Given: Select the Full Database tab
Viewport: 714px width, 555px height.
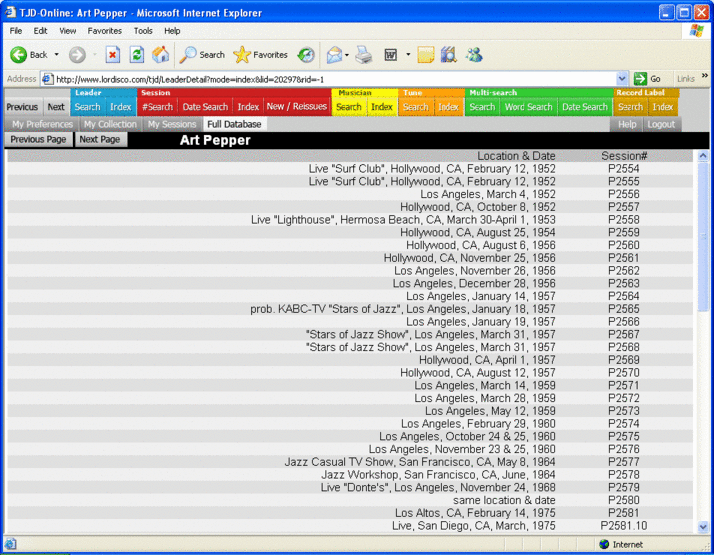Looking at the screenshot, I should pyautogui.click(x=234, y=124).
